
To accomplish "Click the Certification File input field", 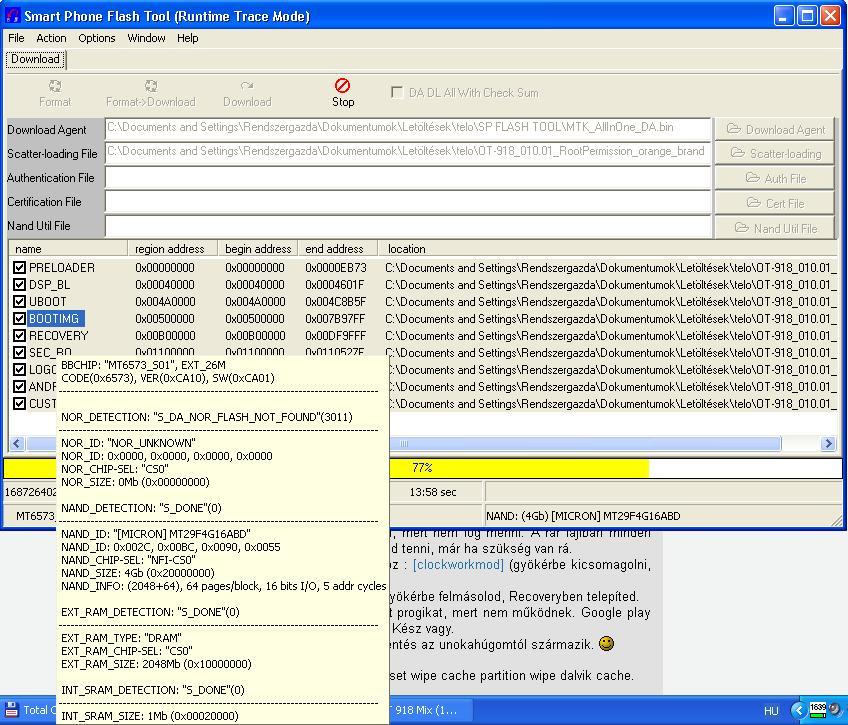I will pyautogui.click(x=408, y=201).
